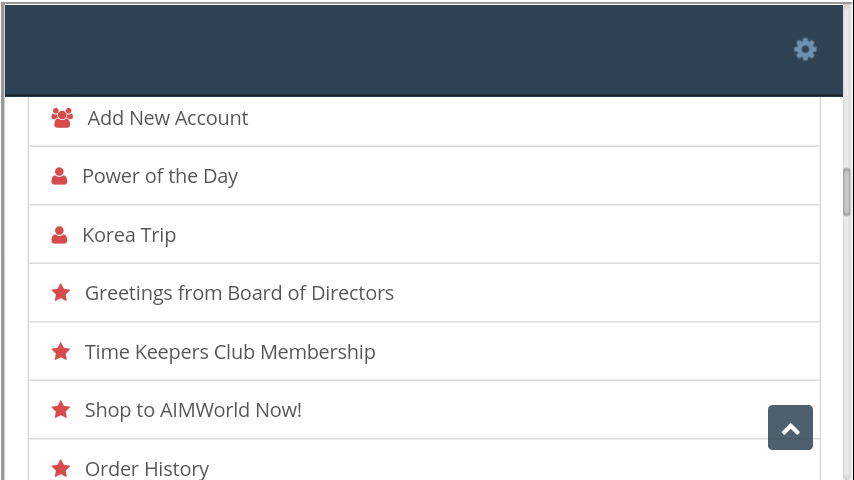Click the group icon beside Add New Account
Screen dimensions: 854x480
(x=62, y=118)
